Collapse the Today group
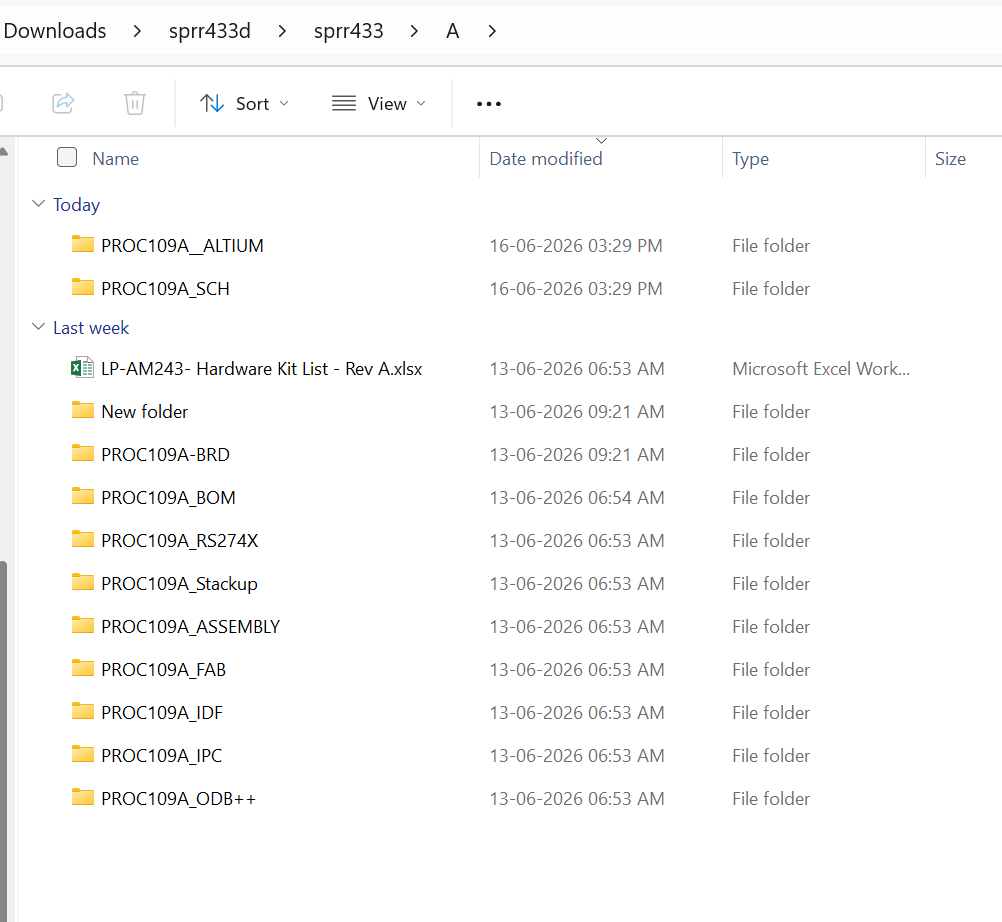 click(38, 204)
